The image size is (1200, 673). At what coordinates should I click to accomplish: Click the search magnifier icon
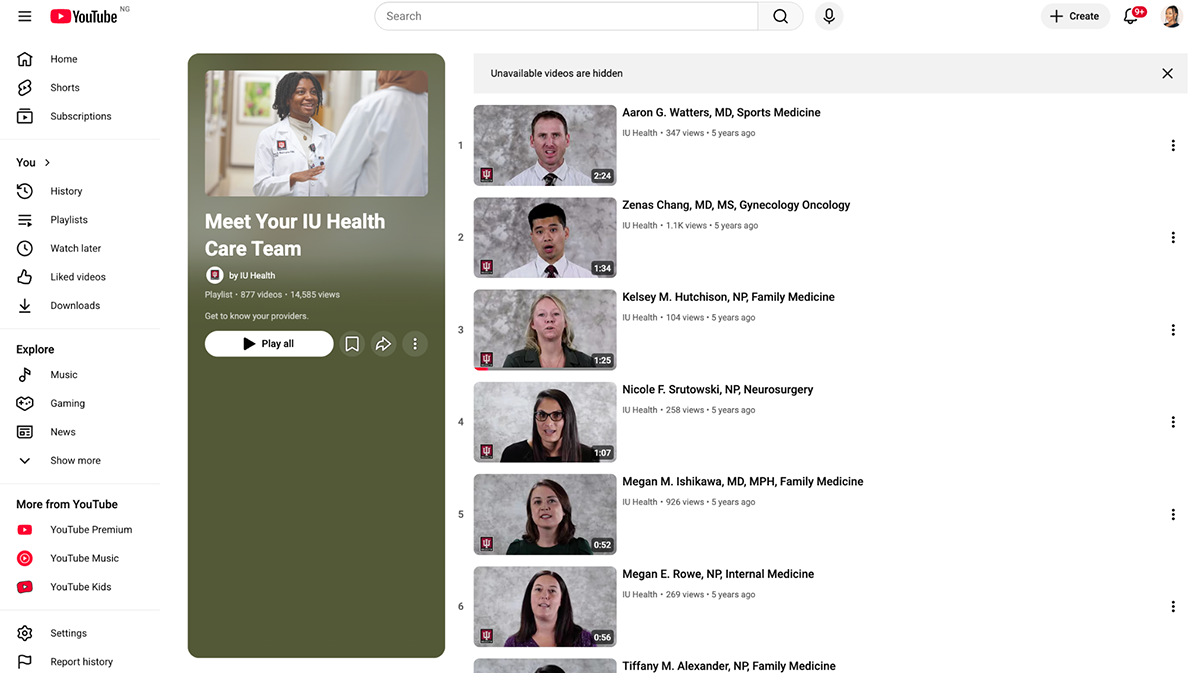(780, 16)
